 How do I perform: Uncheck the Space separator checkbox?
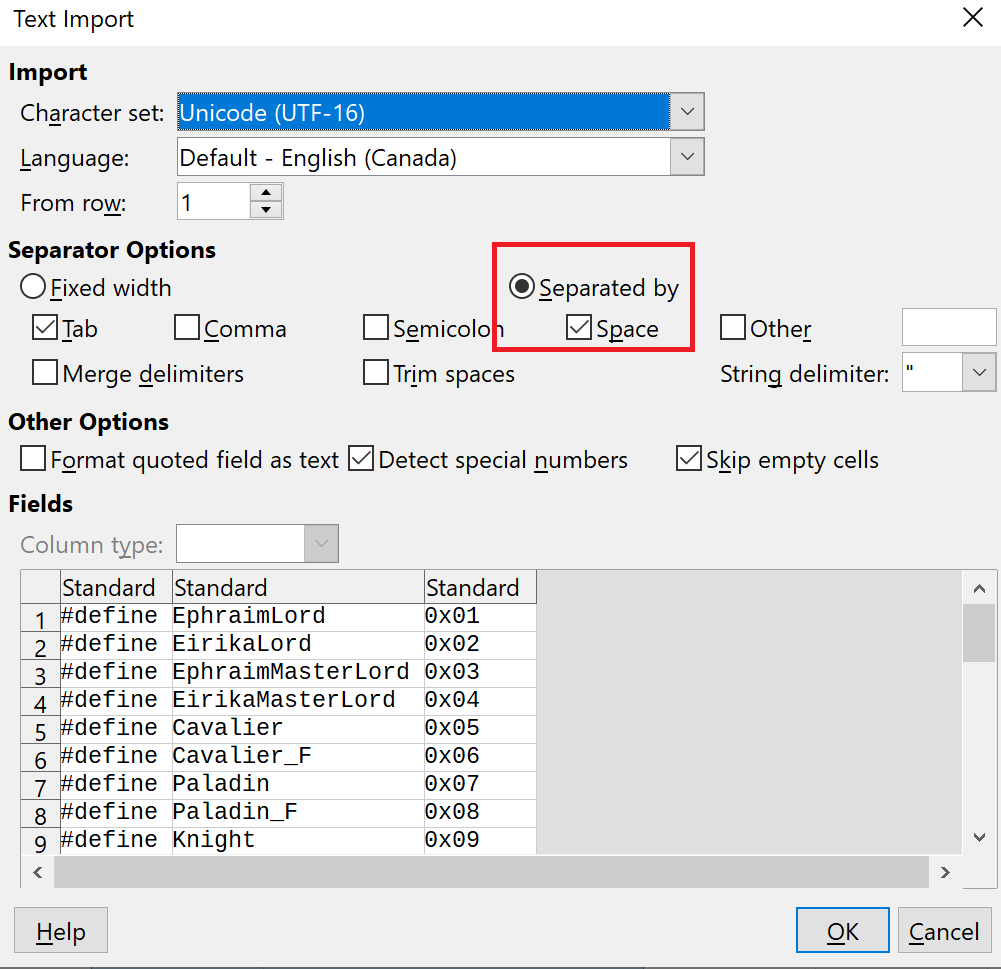(579, 327)
